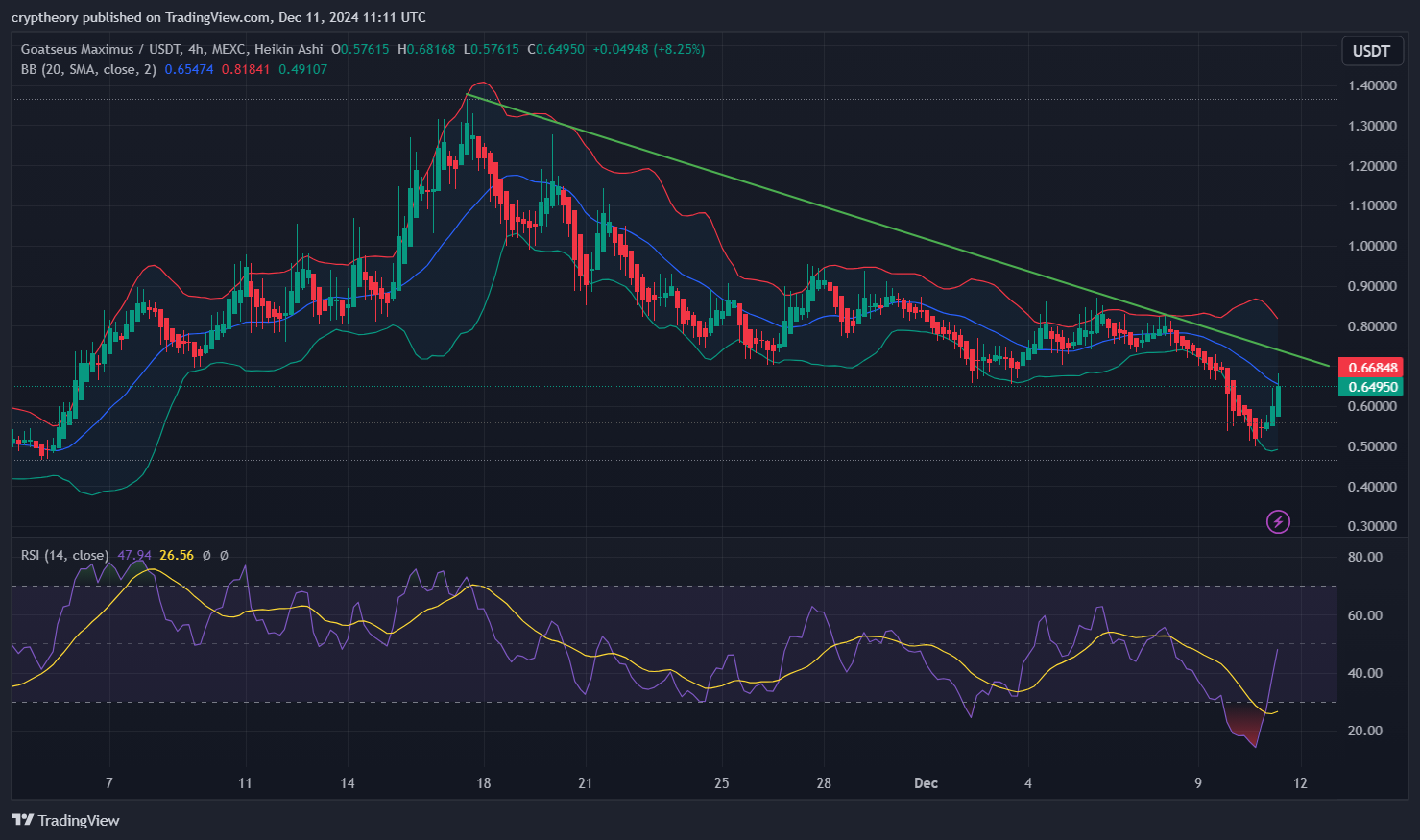
Task: Click the 25 date label on time axis
Action: click(721, 783)
